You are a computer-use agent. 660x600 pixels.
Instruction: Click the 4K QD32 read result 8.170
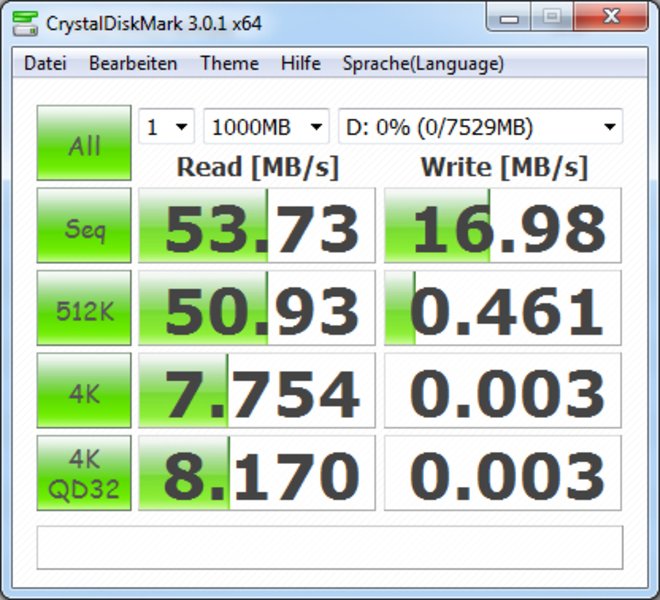[x=257, y=473]
